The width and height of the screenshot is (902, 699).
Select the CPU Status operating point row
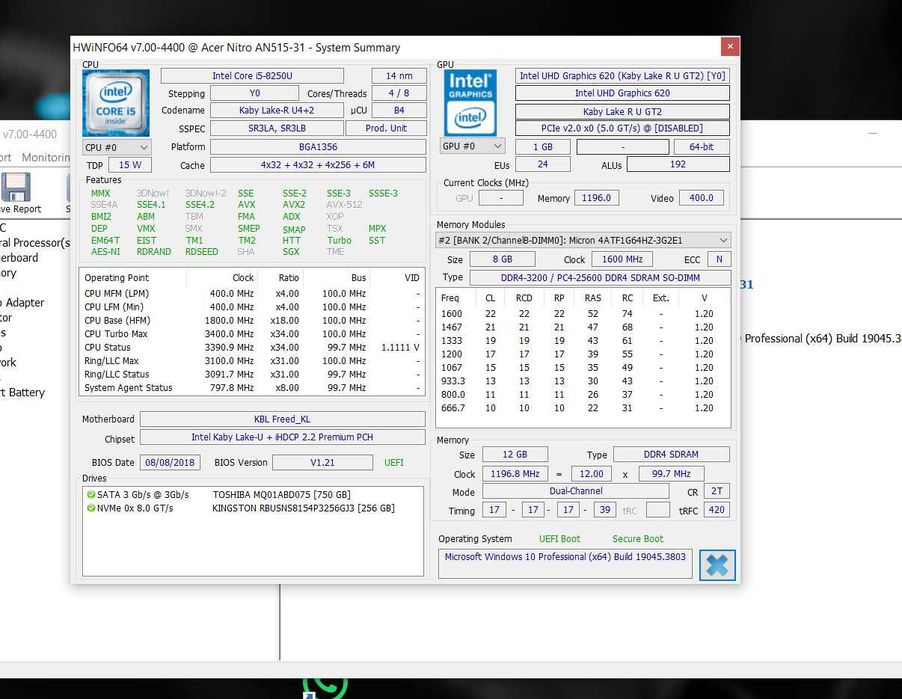point(252,347)
